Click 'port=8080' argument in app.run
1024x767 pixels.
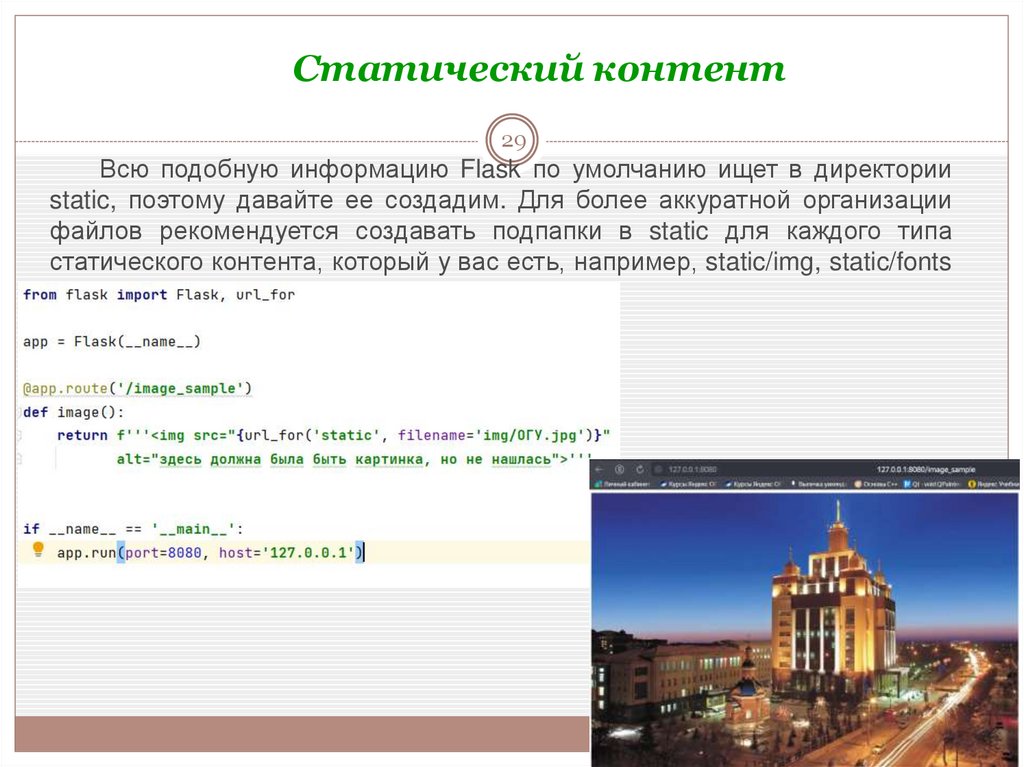coord(163,553)
